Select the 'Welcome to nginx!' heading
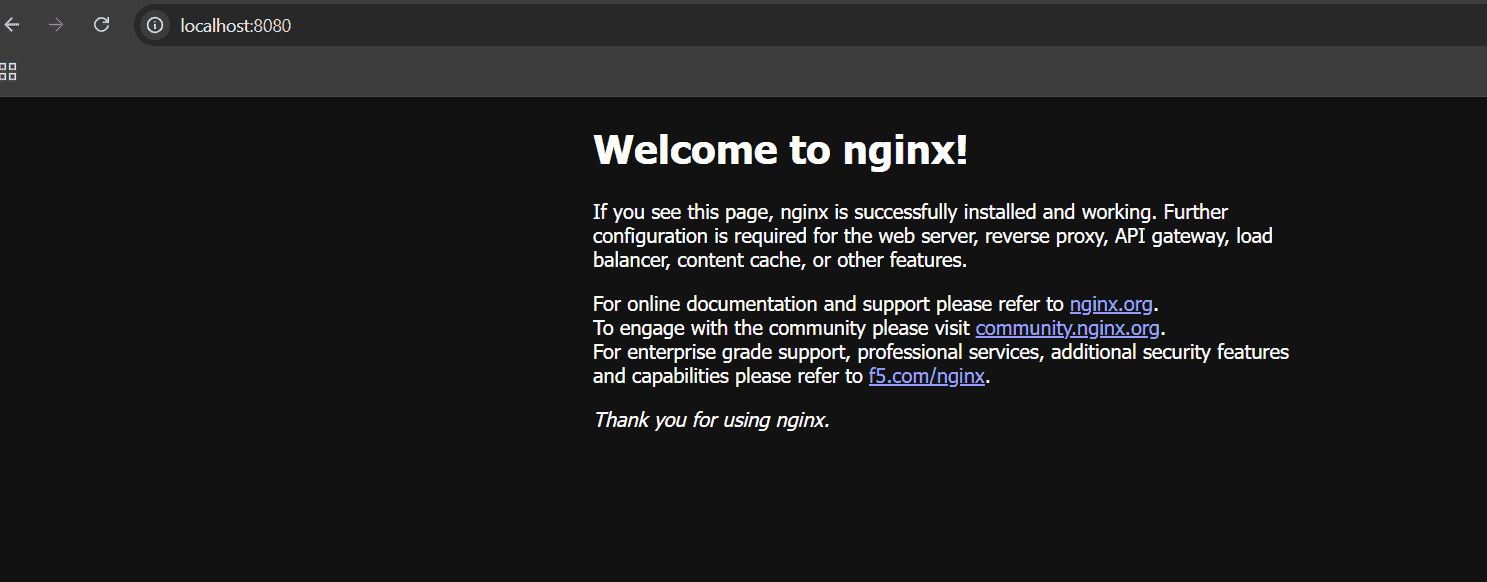Screen dimensions: 1487x582 tap(781, 150)
